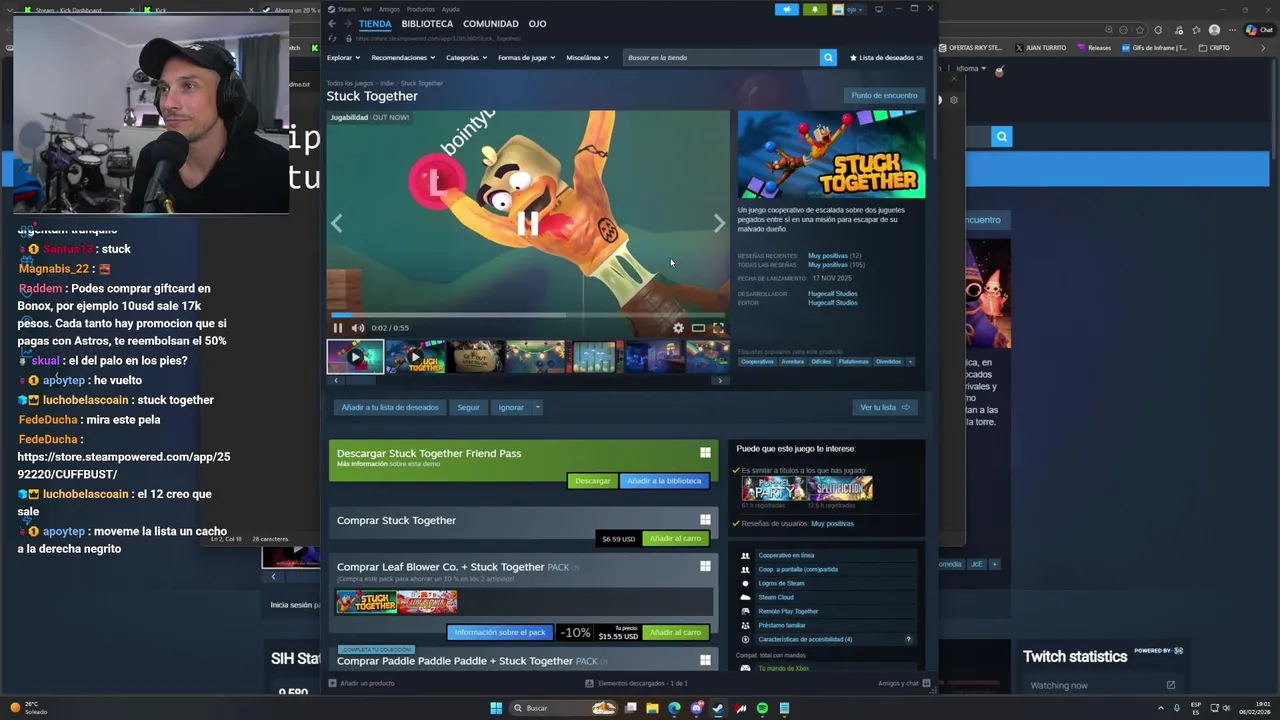Add Leaf Blower pack to cart
This screenshot has width=1280, height=720.
676,633
